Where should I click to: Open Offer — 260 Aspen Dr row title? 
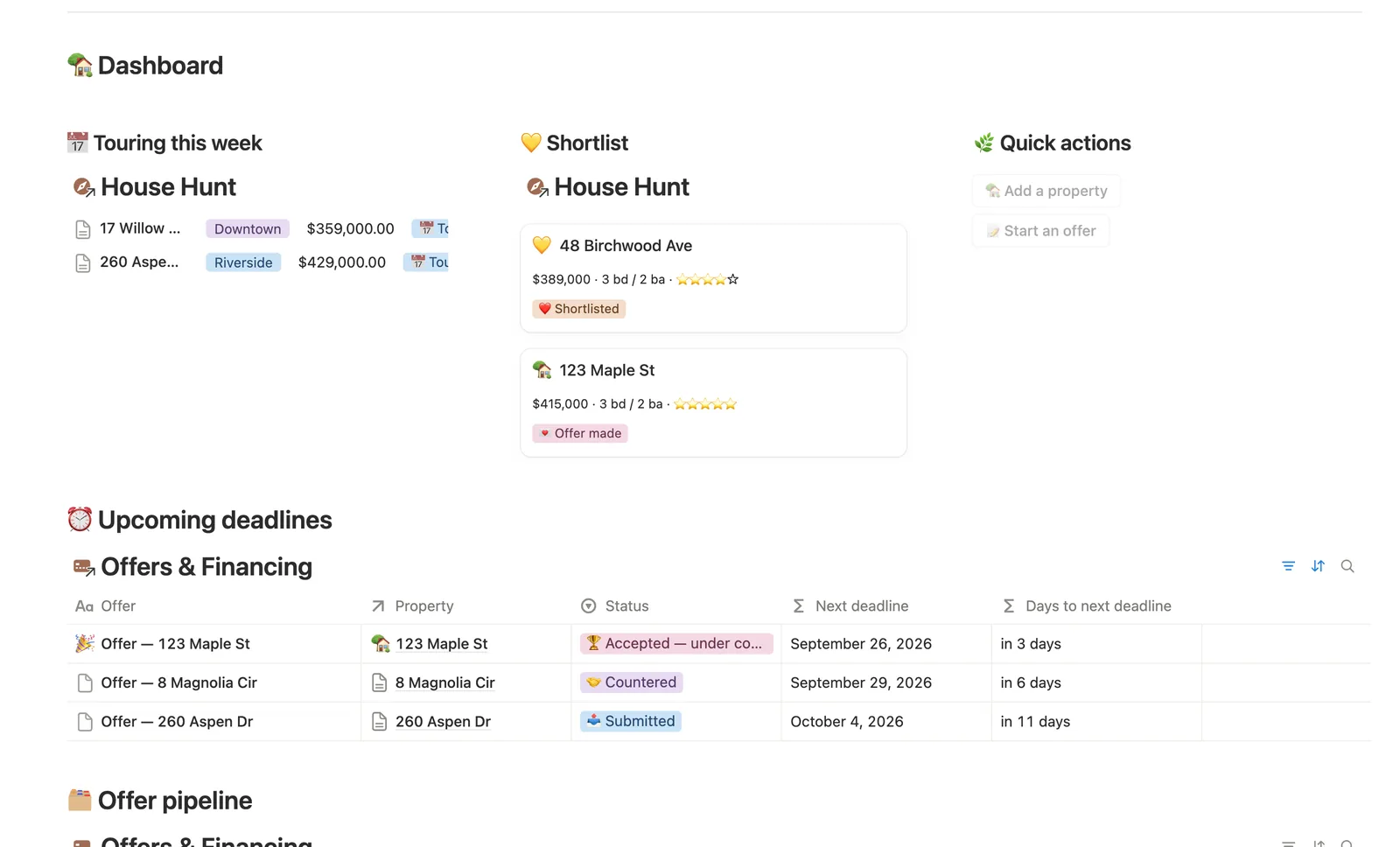point(177,722)
